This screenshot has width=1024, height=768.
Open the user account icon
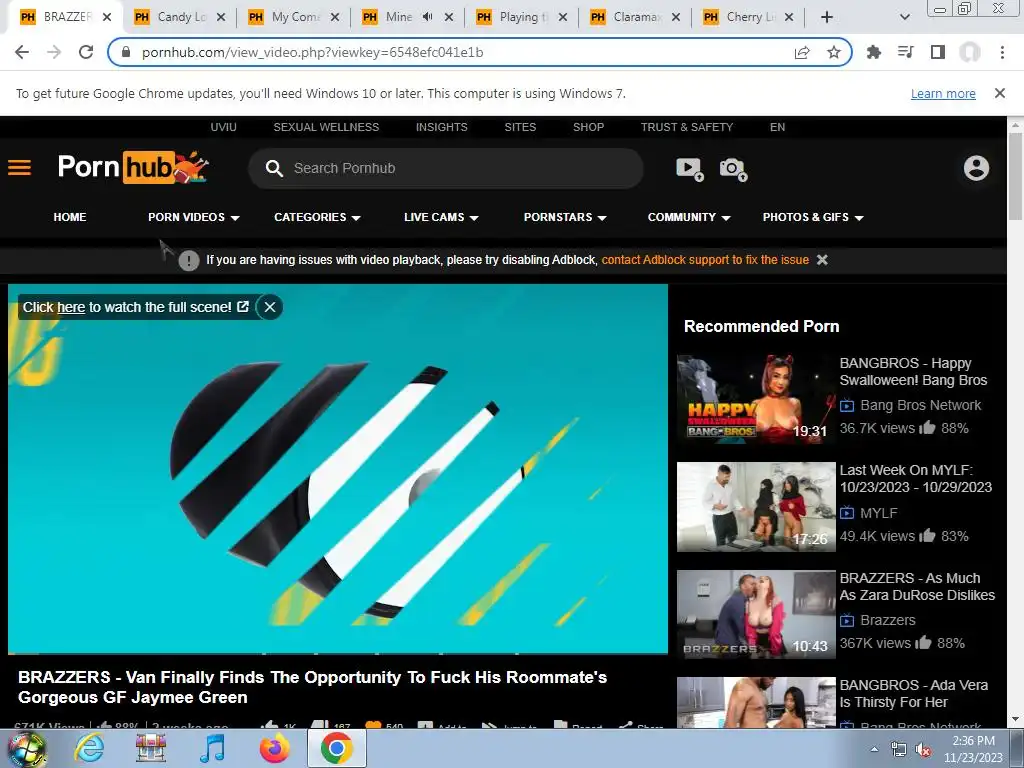976,168
